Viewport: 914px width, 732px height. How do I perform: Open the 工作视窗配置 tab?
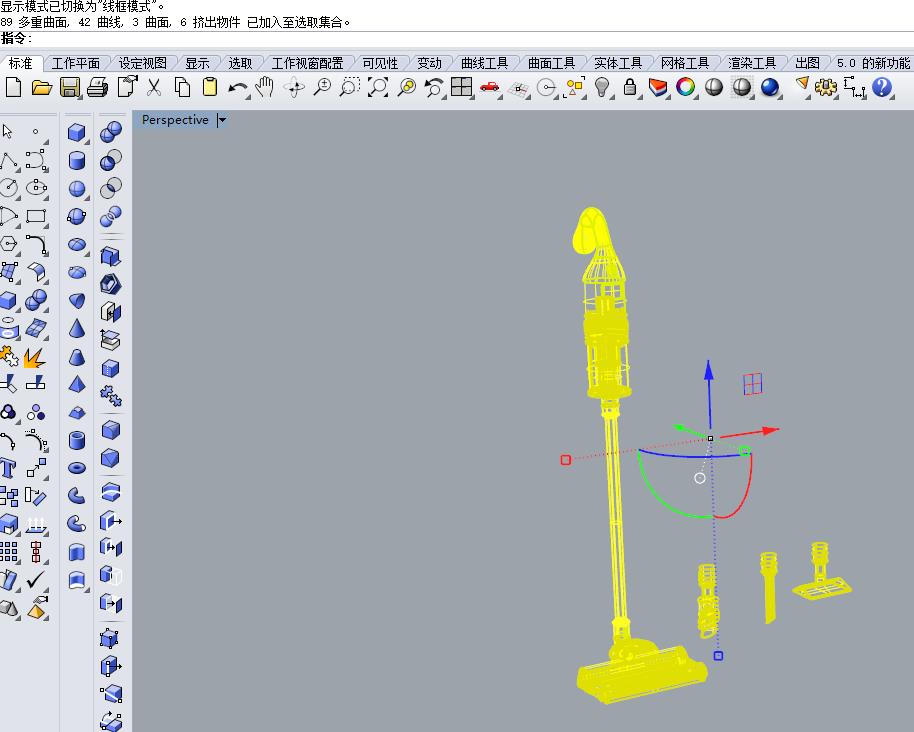pyautogui.click(x=307, y=63)
